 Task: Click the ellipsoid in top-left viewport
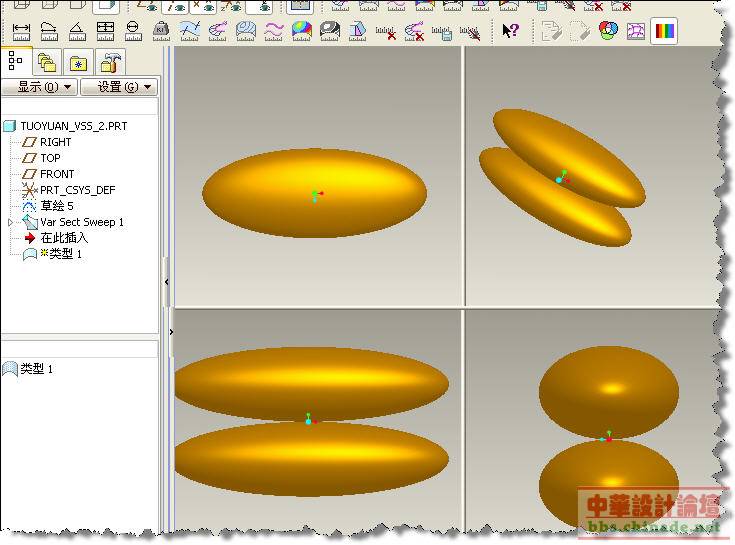click(x=315, y=193)
